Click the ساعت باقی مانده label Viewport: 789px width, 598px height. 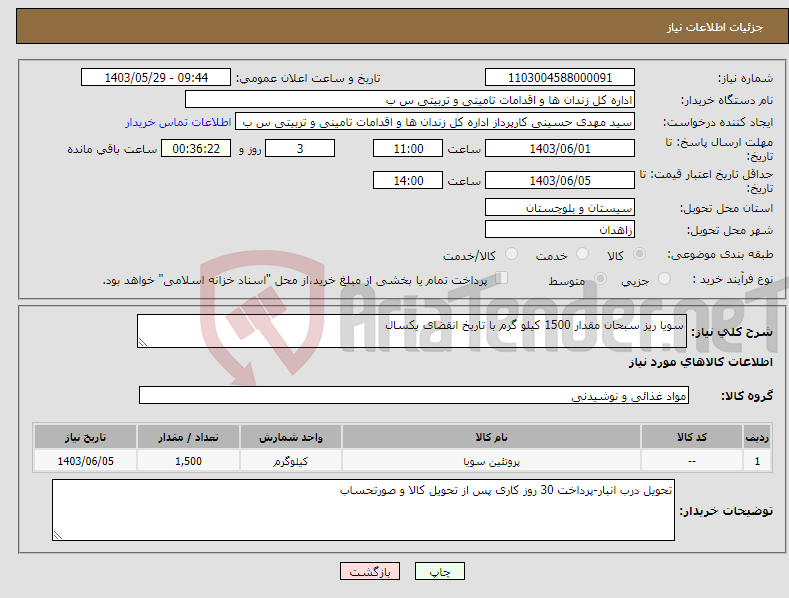point(112,149)
